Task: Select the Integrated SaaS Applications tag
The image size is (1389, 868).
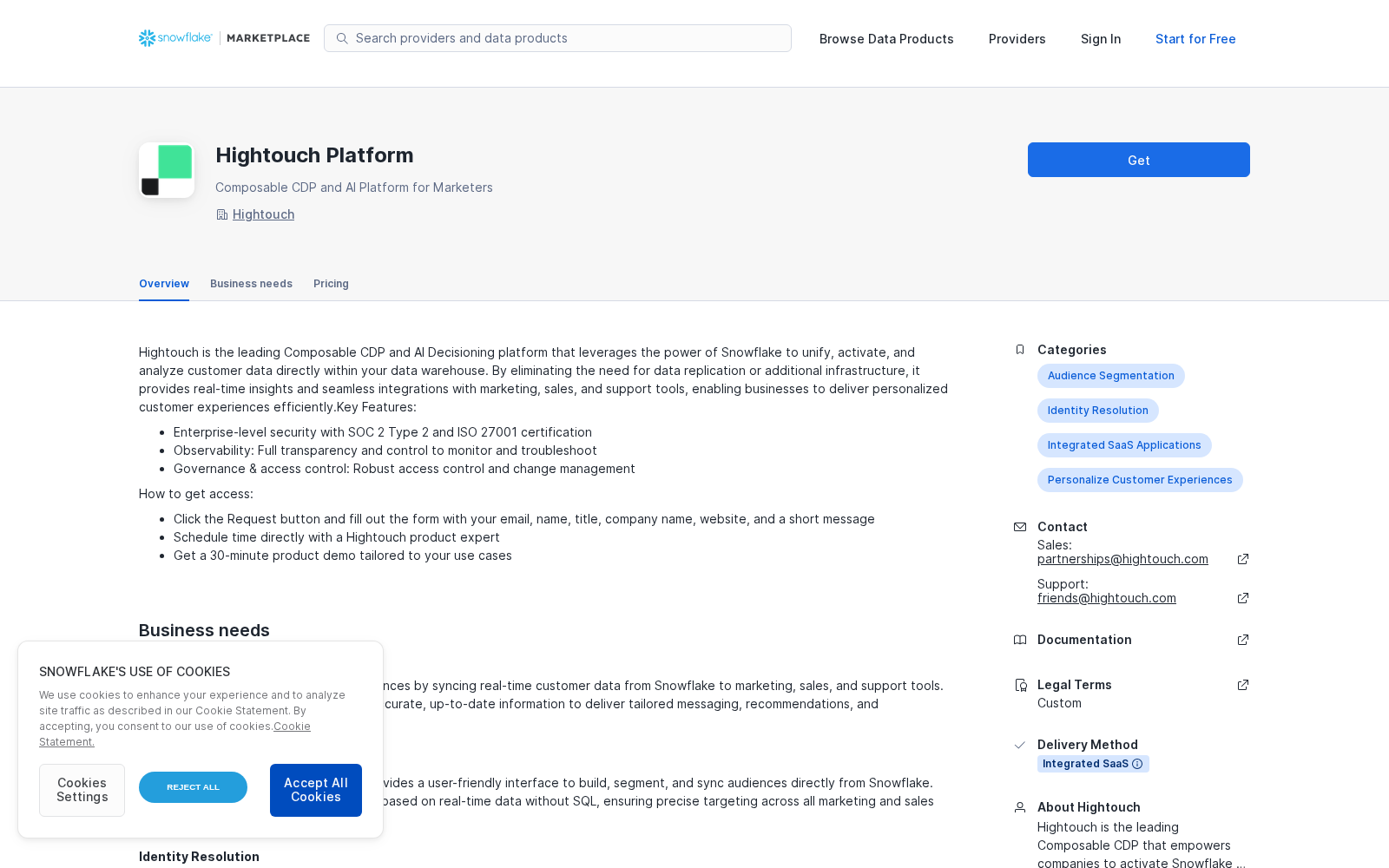Action: (1124, 445)
